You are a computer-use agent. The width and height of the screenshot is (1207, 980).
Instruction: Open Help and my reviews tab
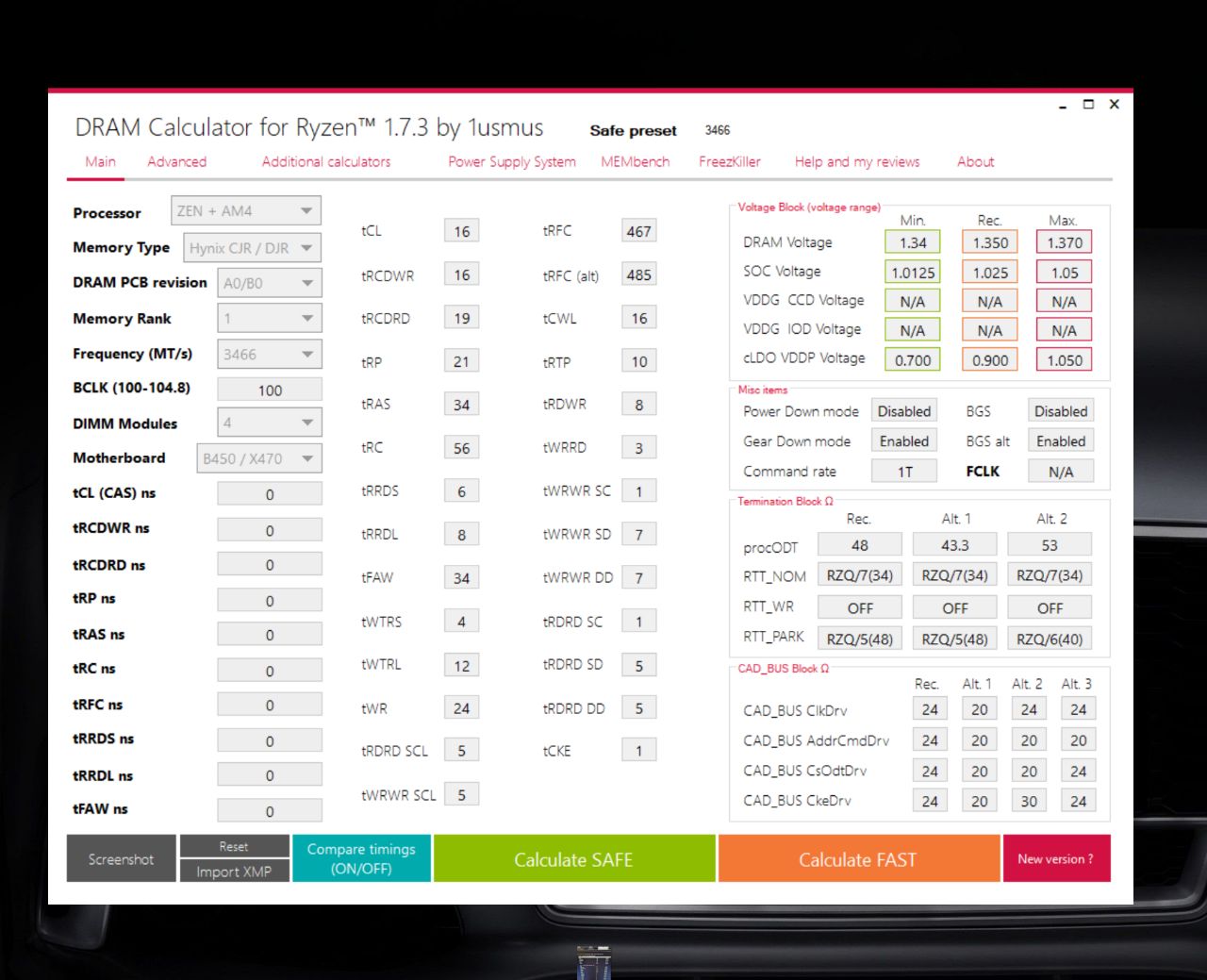click(x=857, y=161)
